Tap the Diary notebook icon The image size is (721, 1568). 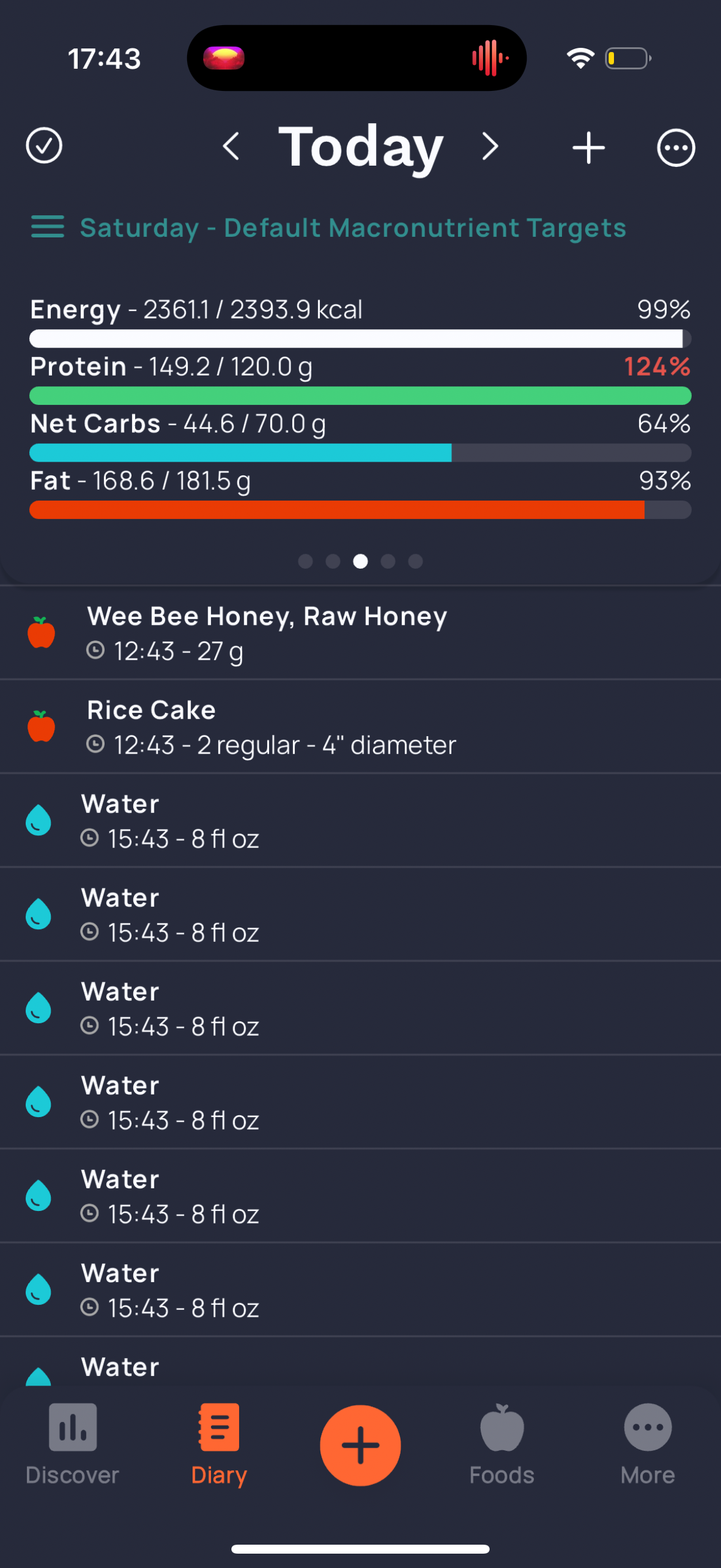tap(219, 1427)
